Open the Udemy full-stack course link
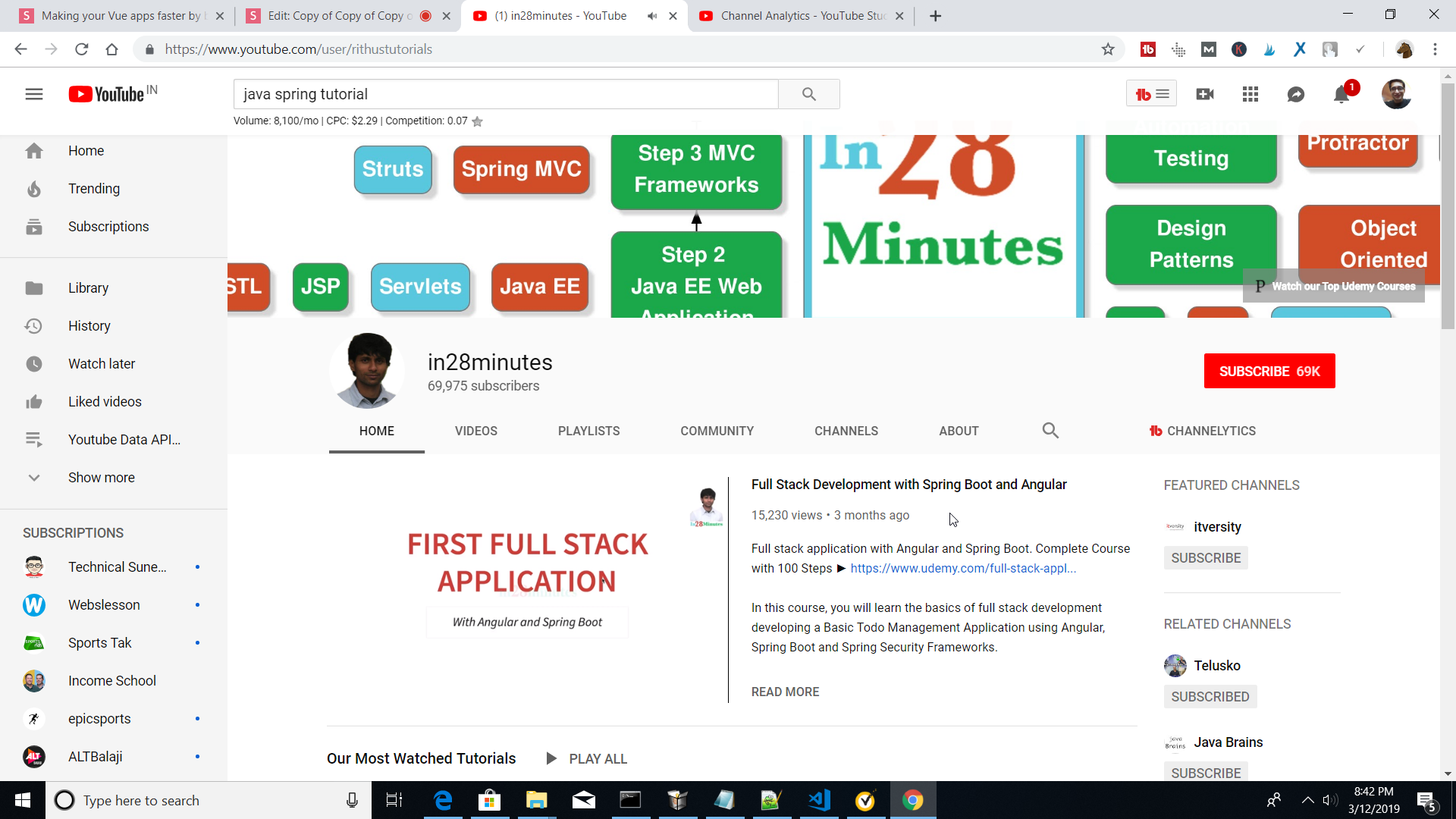The image size is (1456, 819). coord(962,568)
